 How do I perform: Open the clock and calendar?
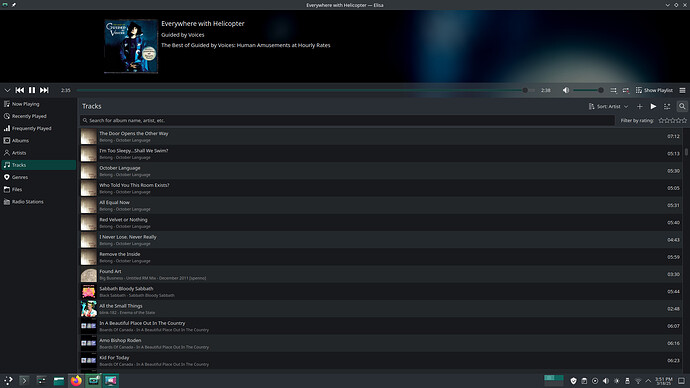coord(663,381)
